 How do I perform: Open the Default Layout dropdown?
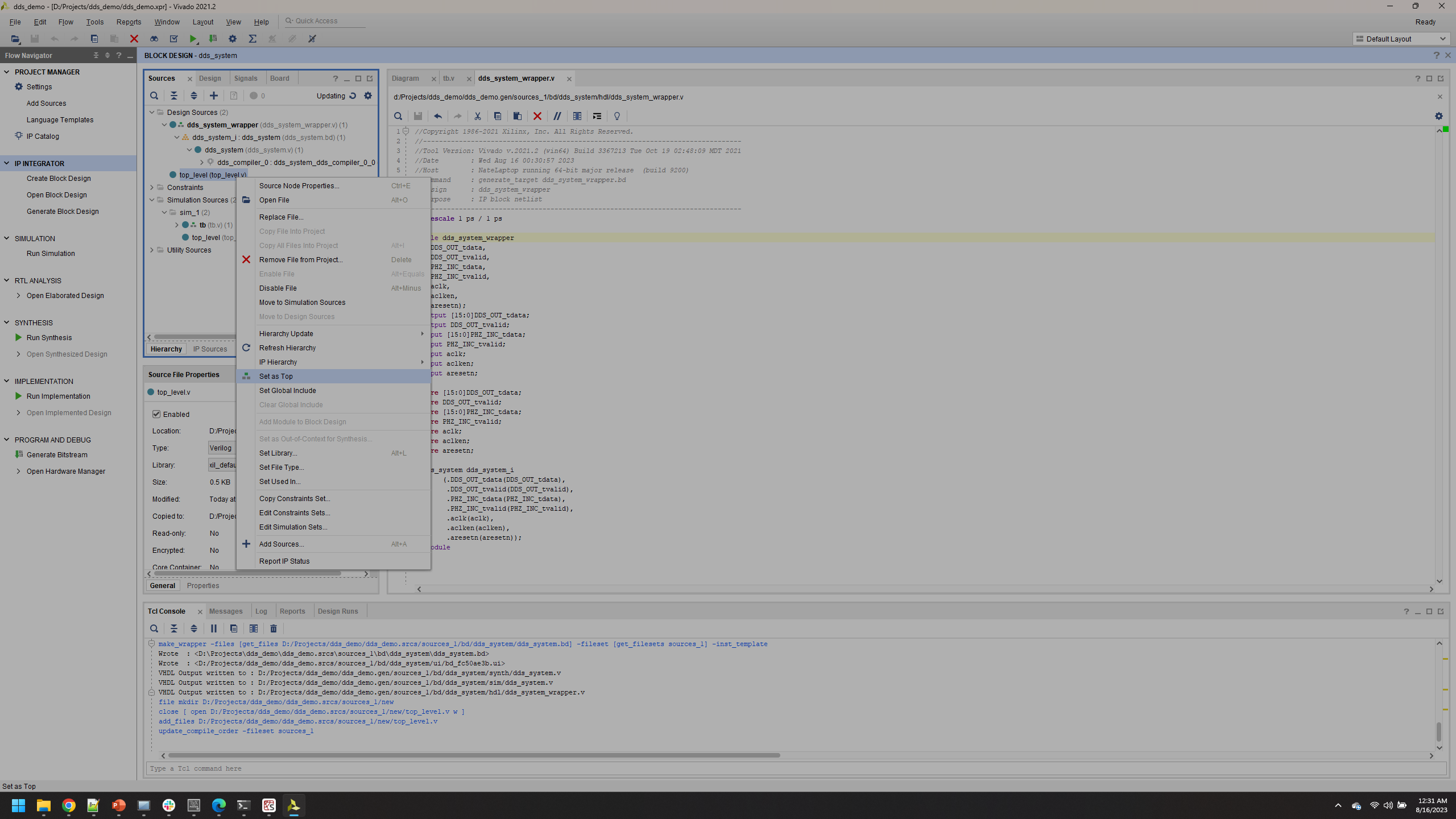[1401, 39]
